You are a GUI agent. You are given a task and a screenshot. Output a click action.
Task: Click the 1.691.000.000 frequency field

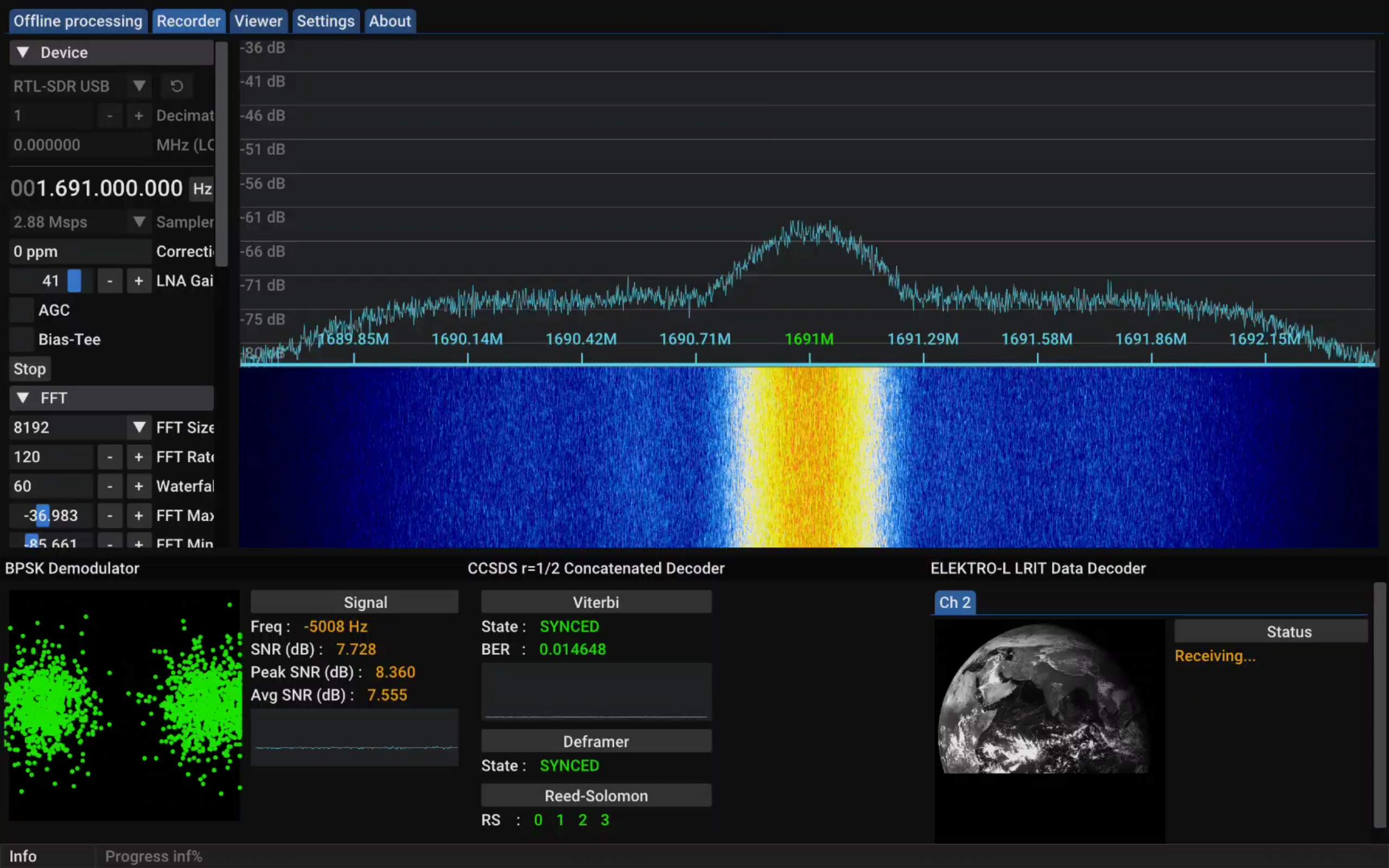pos(97,188)
